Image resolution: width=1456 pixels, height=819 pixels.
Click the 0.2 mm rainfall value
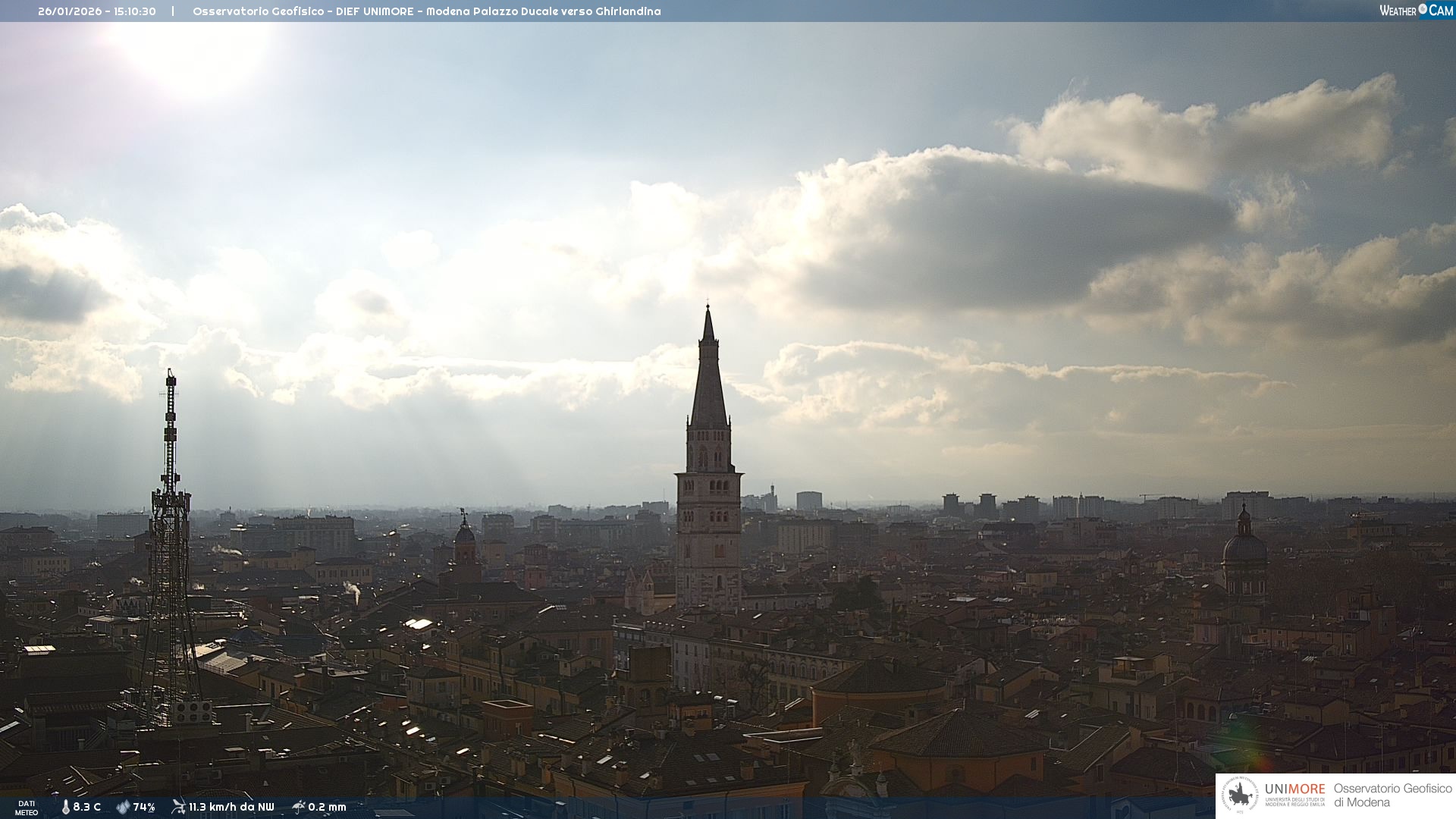click(x=327, y=808)
